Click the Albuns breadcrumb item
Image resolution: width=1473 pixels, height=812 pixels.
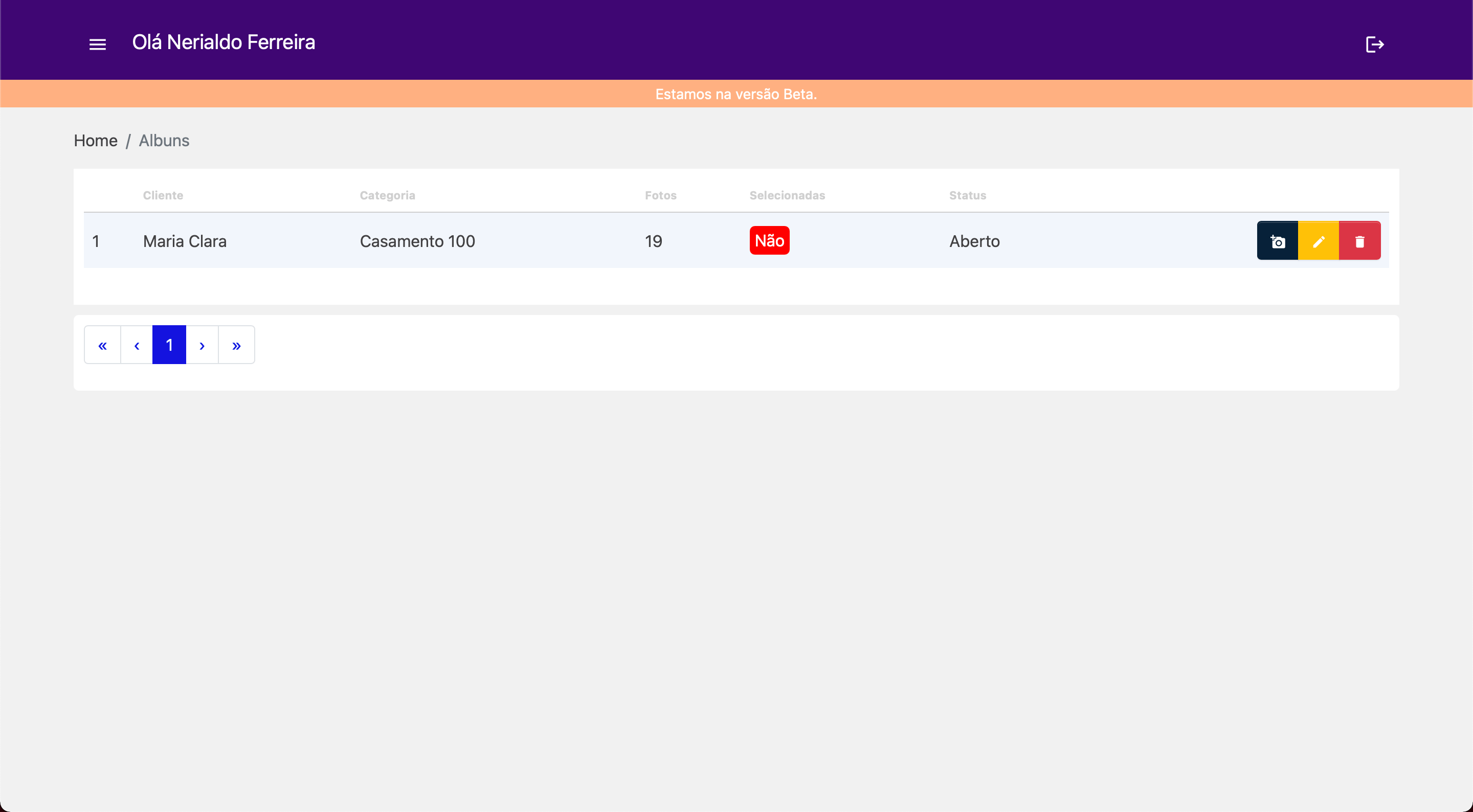point(164,141)
